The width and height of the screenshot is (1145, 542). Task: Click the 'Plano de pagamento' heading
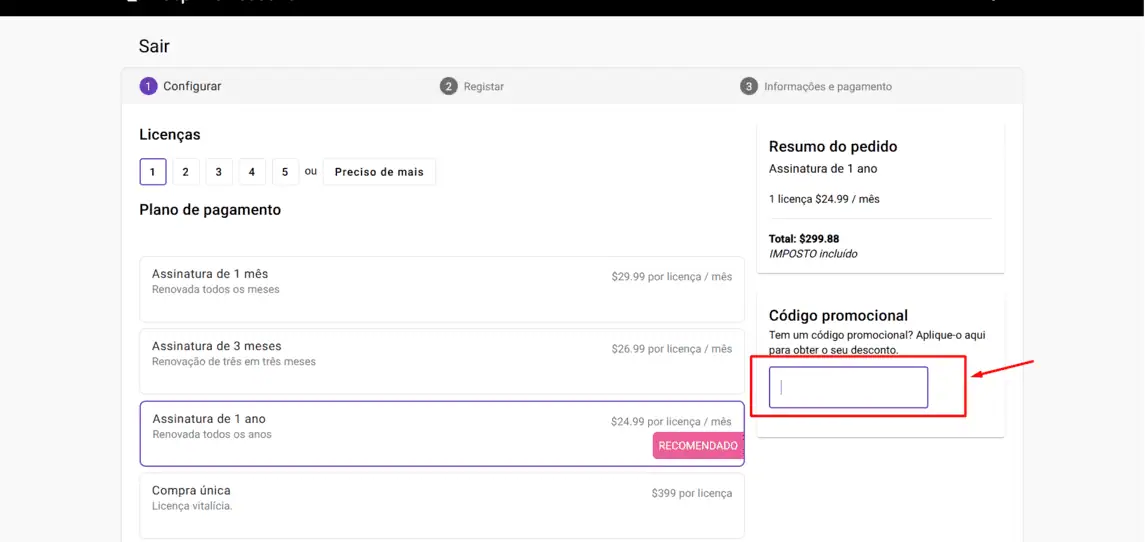point(210,210)
